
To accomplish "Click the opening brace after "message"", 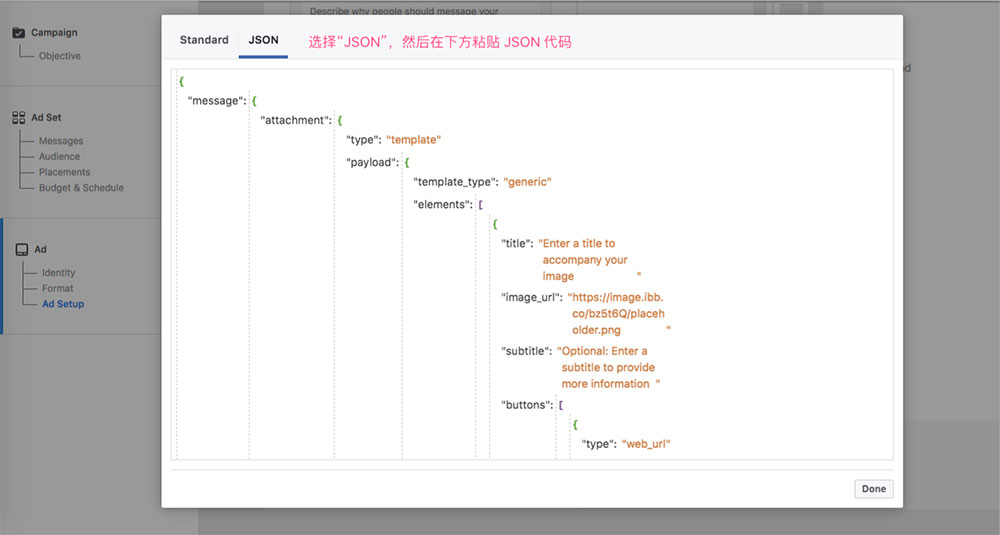I will tap(254, 101).
